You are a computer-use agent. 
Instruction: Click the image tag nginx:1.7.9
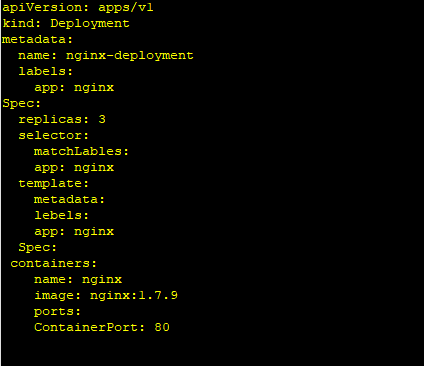[134, 296]
